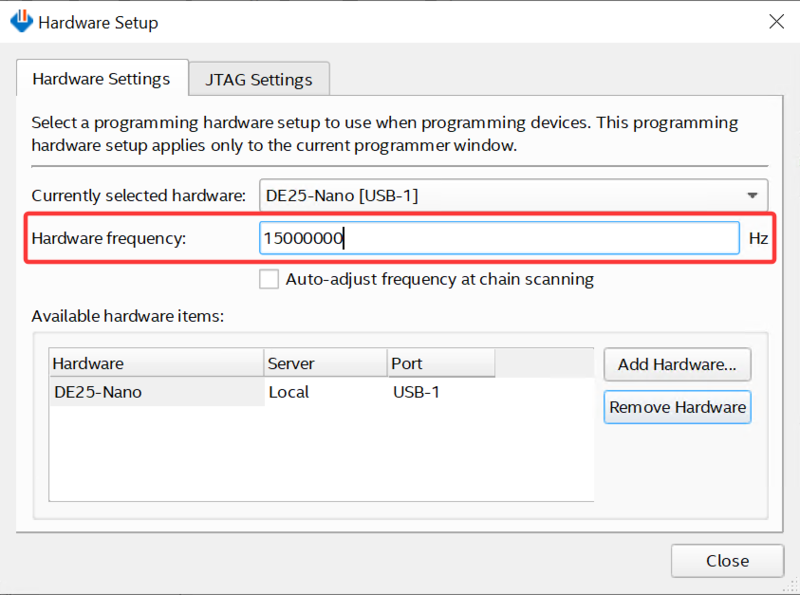Open the Currently selected hardware combo box
800x595 pixels.
click(x=513, y=195)
